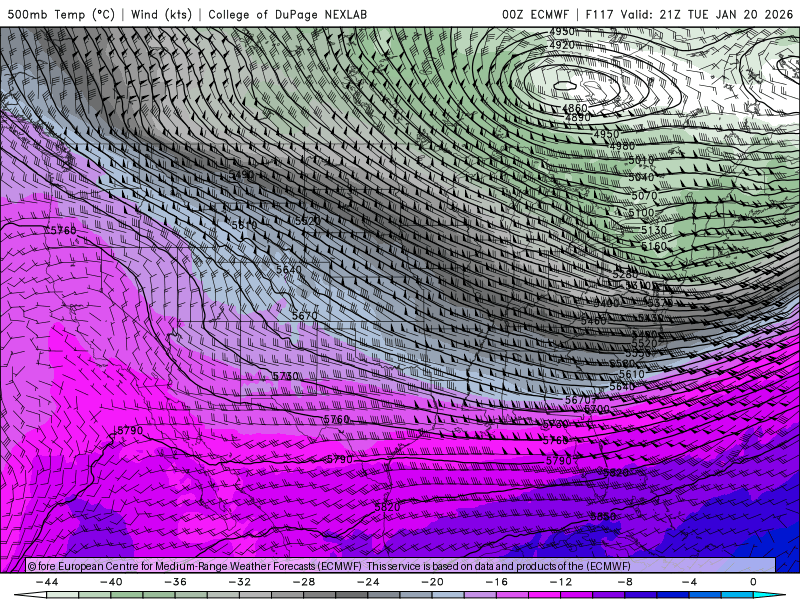This screenshot has width=800, height=600.
Task: Click the -16 color scale label
Action: 497,582
